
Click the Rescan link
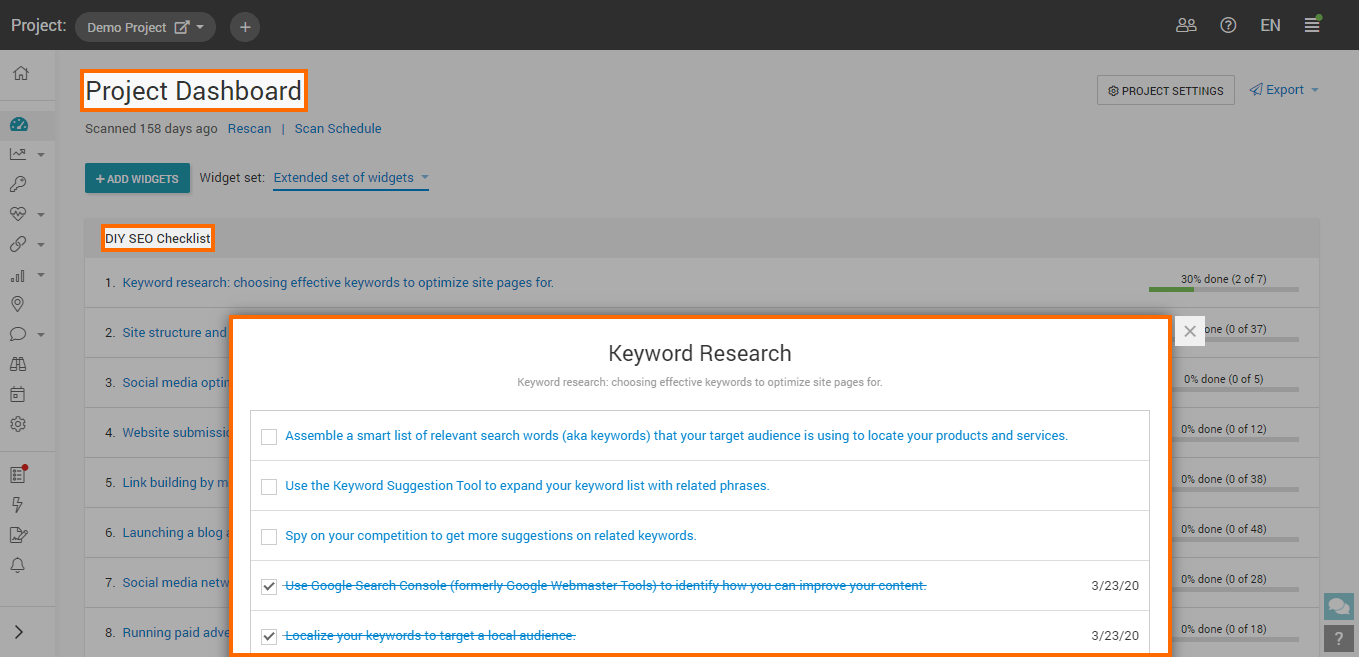(249, 129)
